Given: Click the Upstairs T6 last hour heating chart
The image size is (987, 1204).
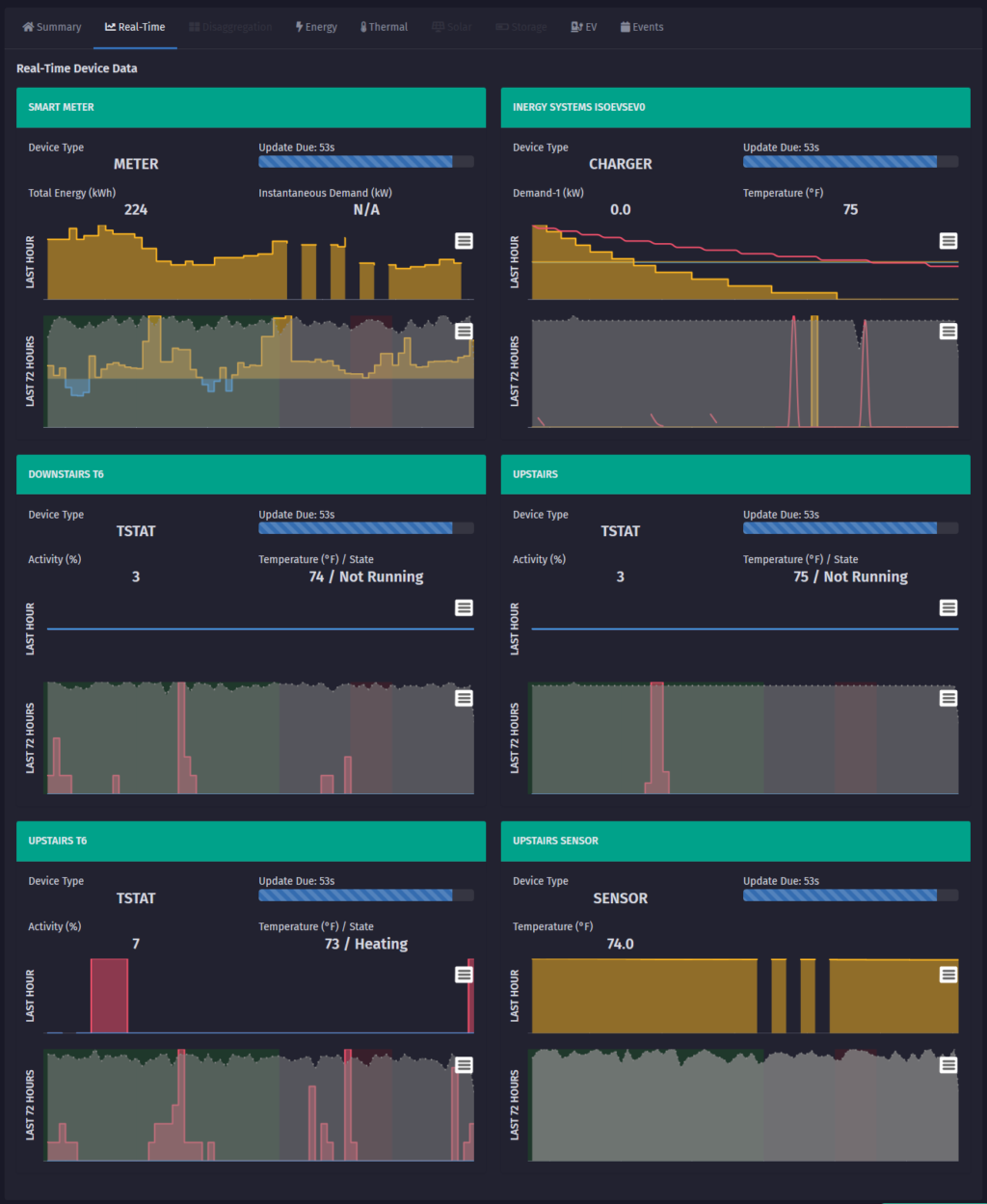Looking at the screenshot, I should 260,996.
